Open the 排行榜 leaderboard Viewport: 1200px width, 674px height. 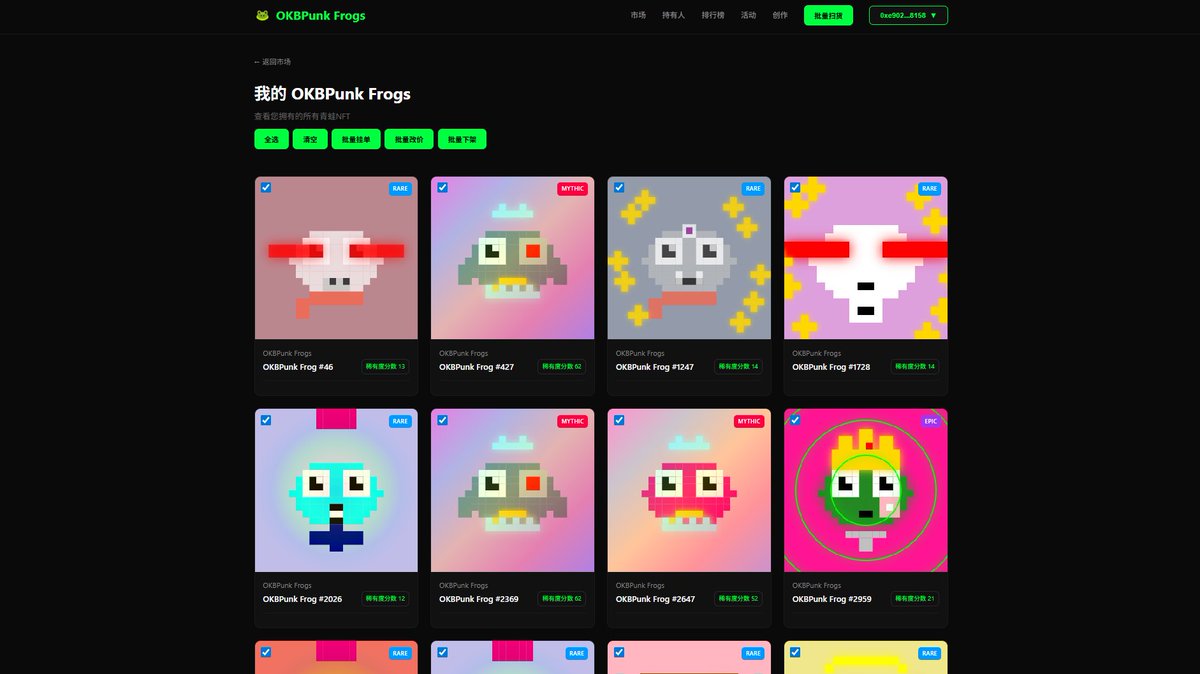click(x=713, y=16)
